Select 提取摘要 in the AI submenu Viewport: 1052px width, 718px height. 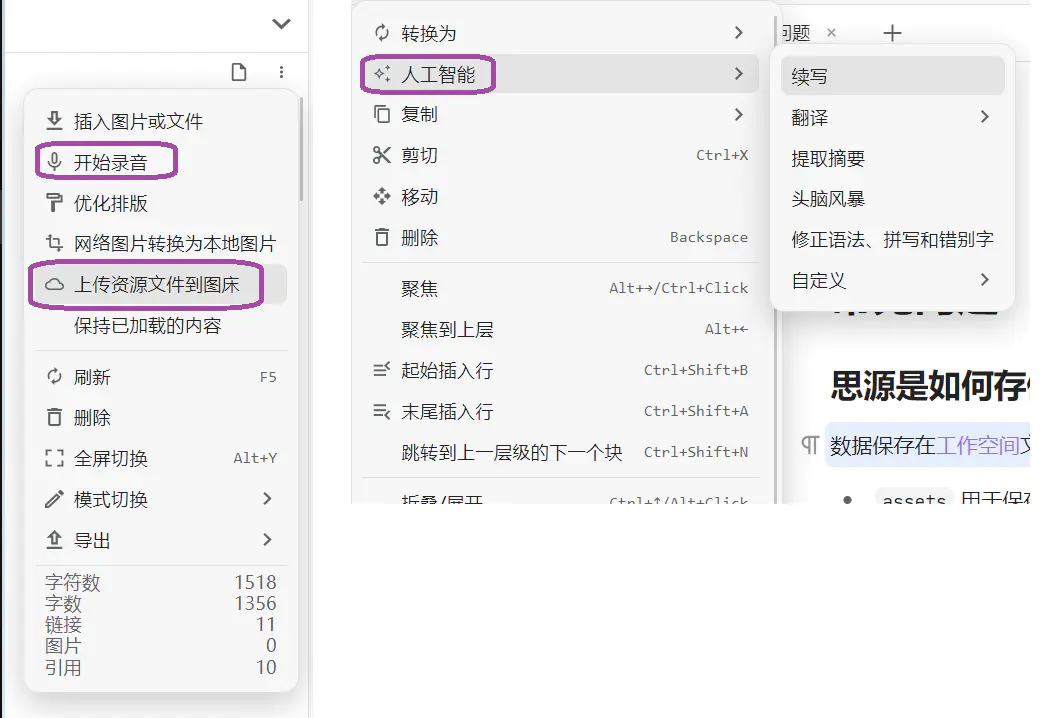892,158
